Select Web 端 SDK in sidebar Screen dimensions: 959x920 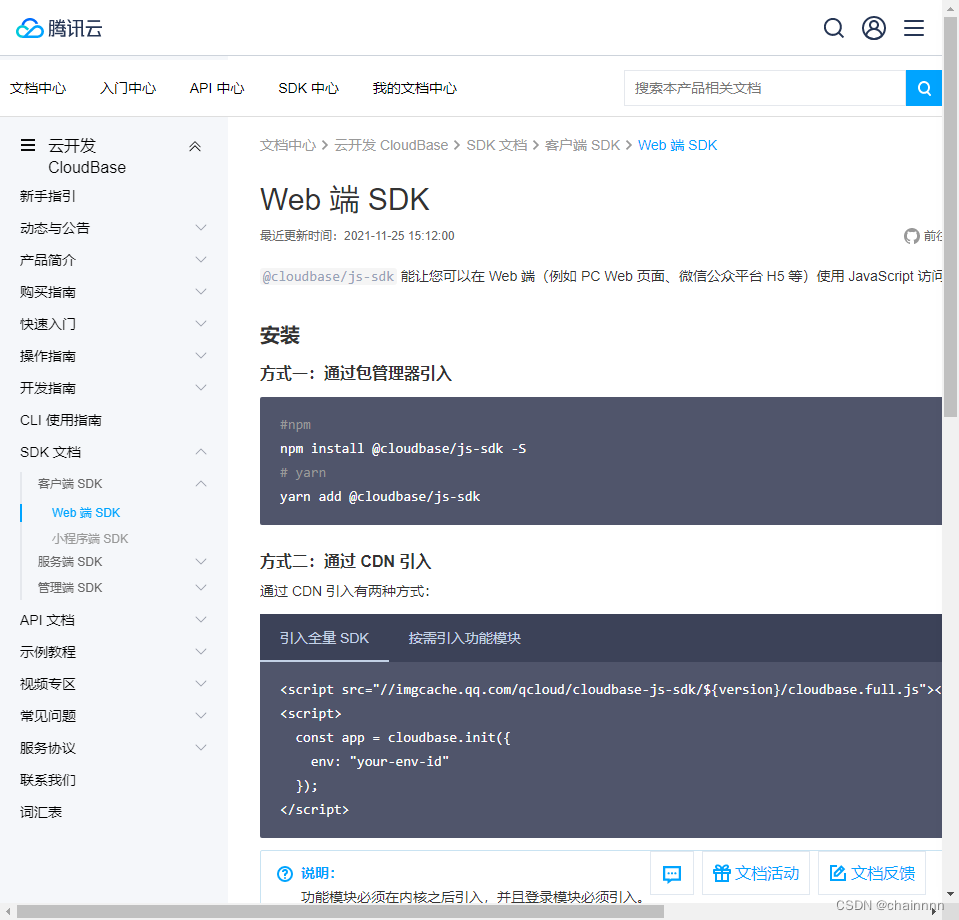(86, 513)
